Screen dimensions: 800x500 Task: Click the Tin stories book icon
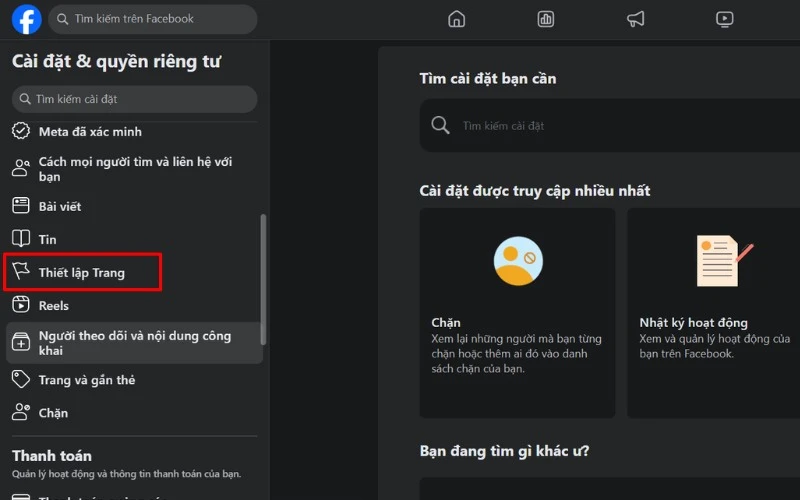pyautogui.click(x=21, y=238)
